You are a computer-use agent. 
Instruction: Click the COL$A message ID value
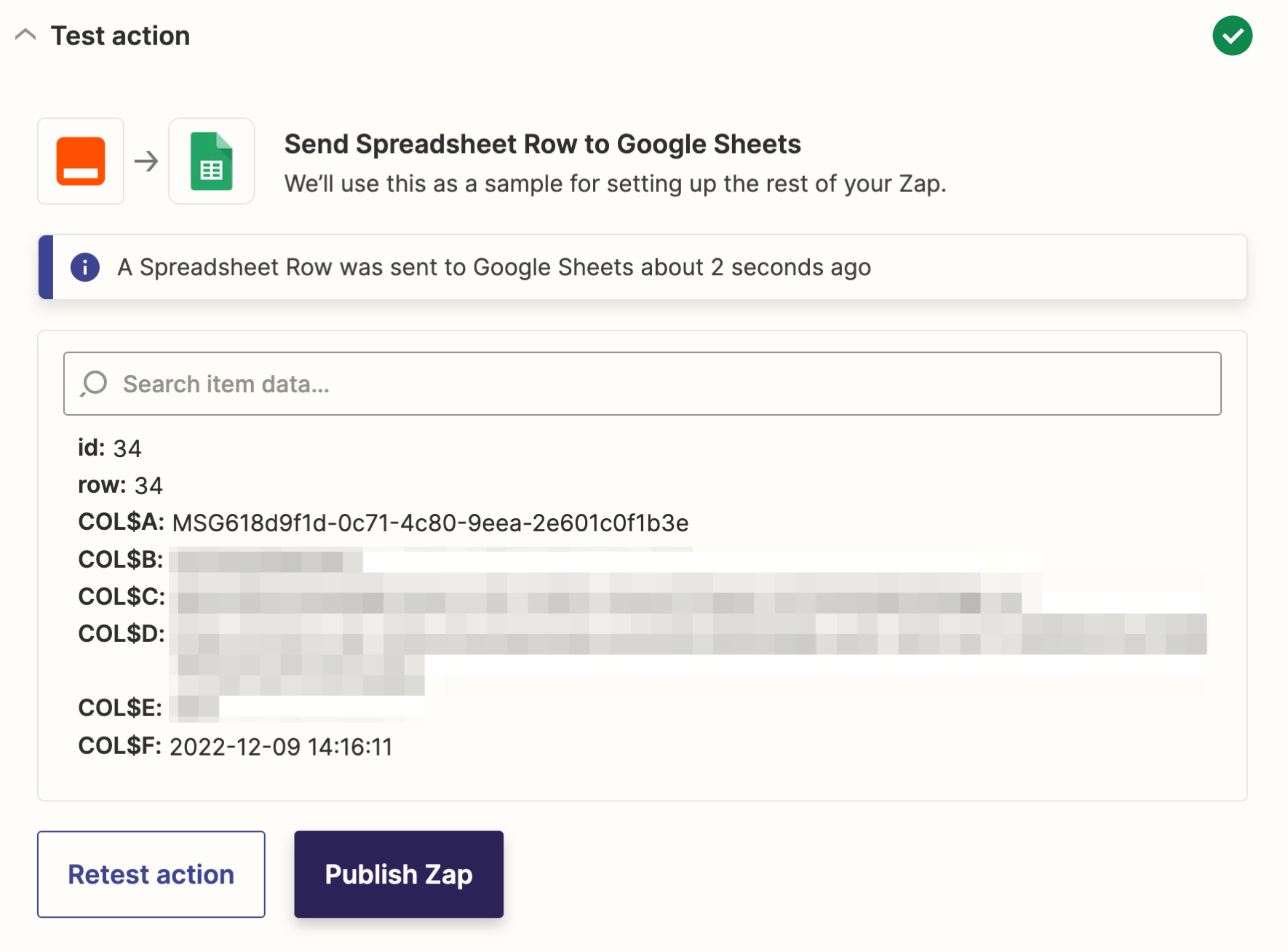[x=431, y=523]
